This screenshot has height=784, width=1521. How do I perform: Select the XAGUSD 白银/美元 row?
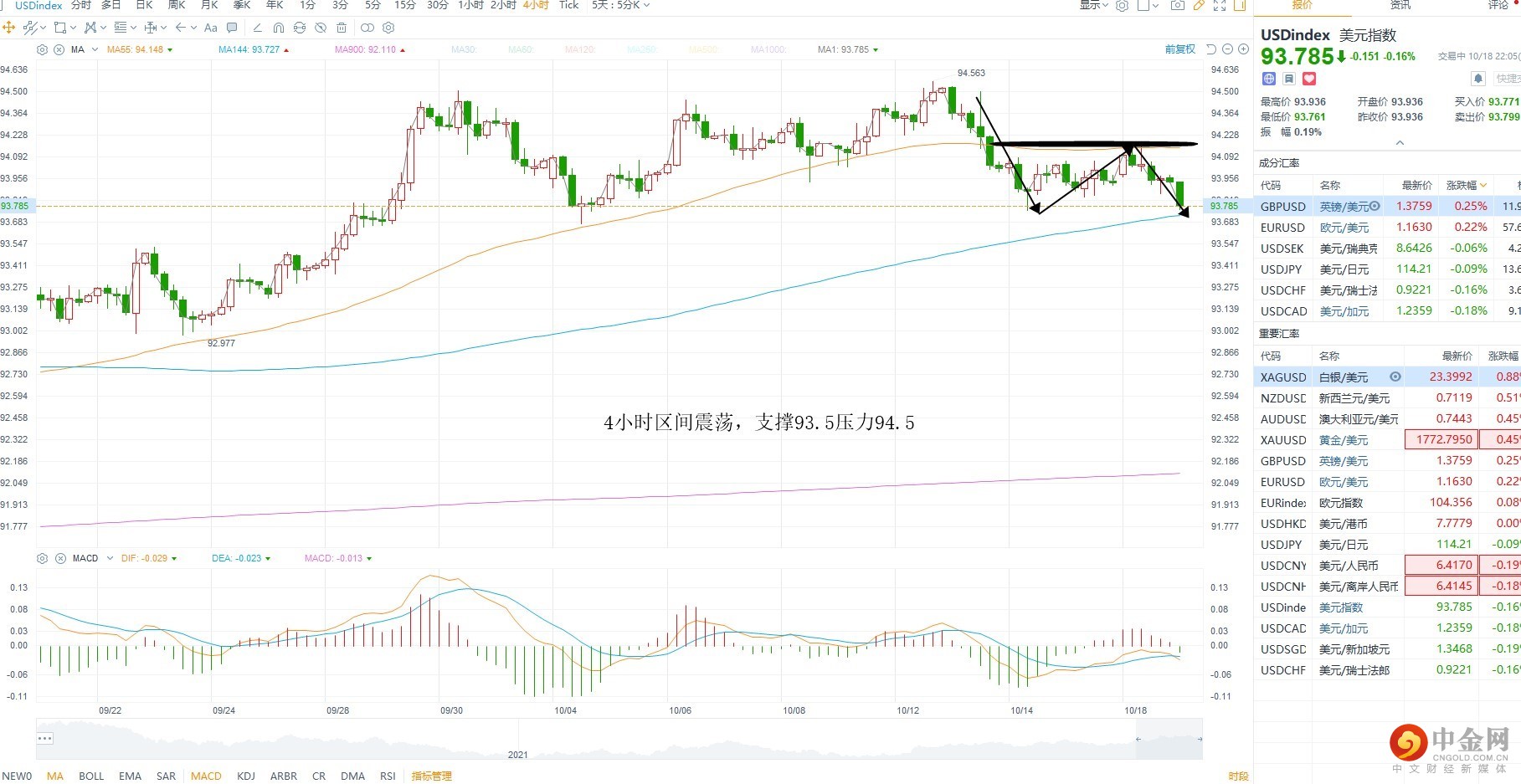[x=1387, y=377]
